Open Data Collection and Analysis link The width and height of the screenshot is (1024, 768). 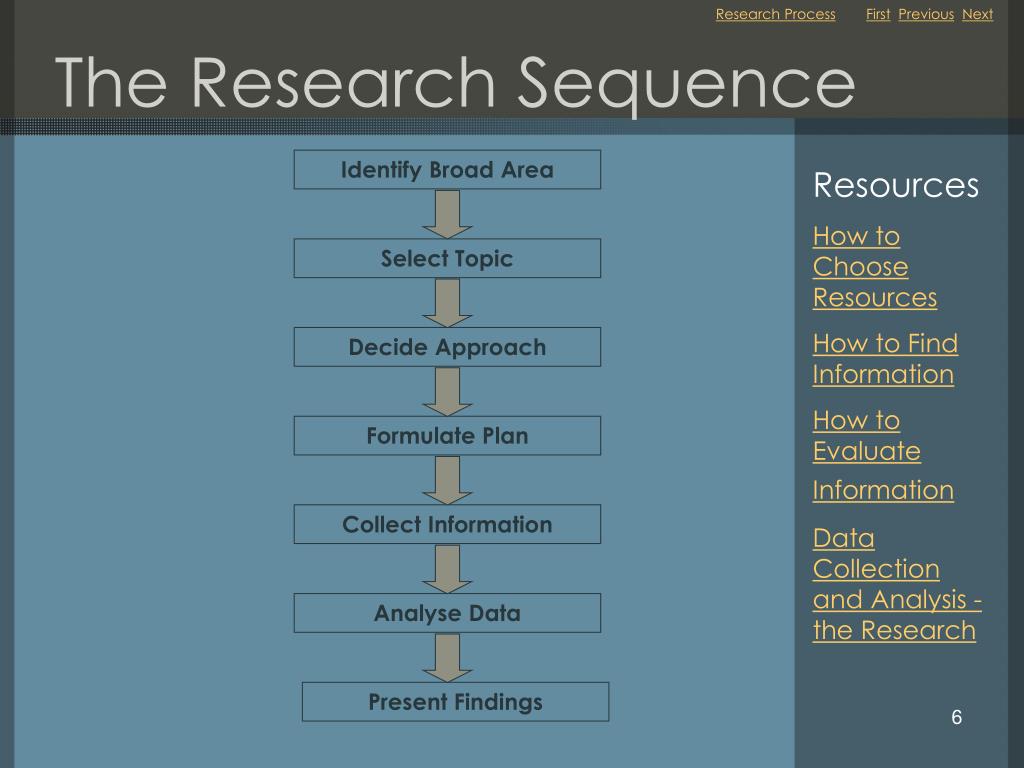coord(897,584)
